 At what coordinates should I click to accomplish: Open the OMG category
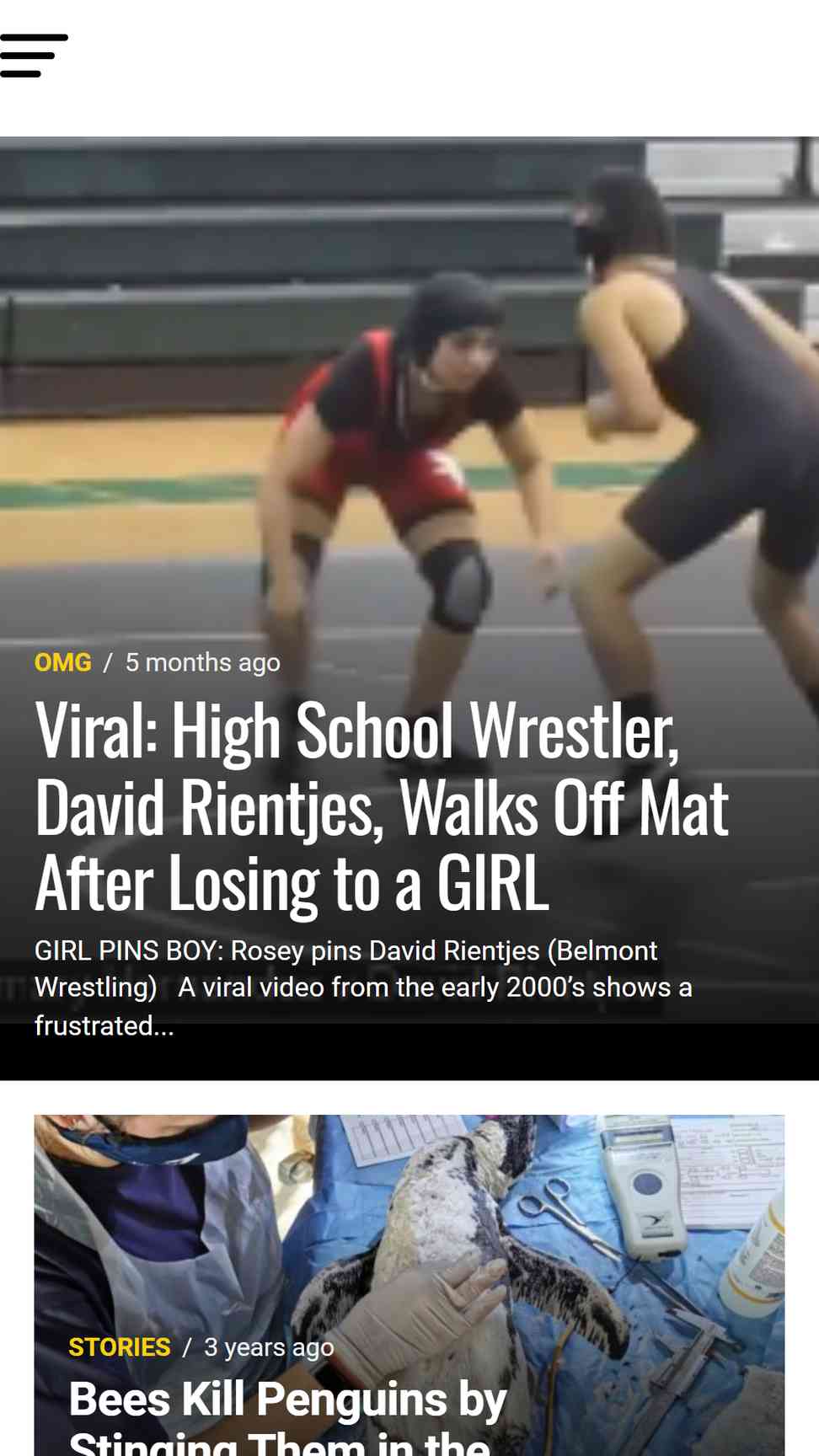click(x=62, y=662)
